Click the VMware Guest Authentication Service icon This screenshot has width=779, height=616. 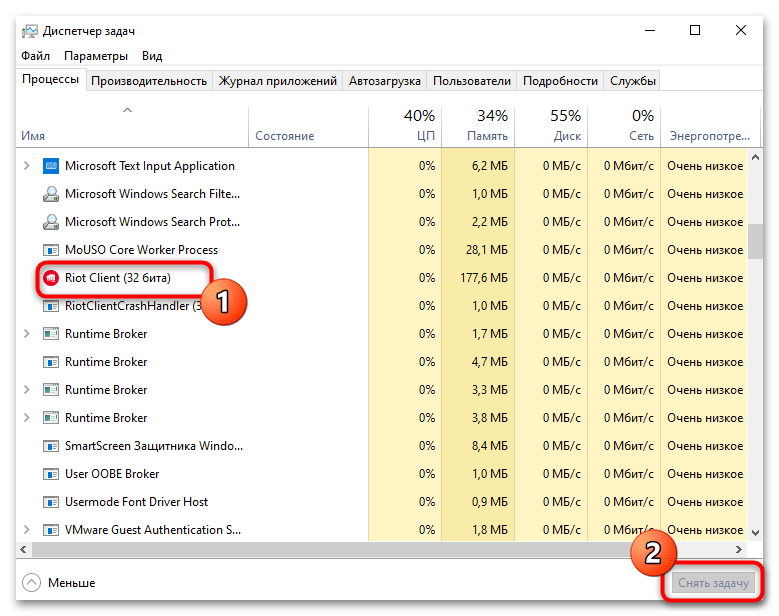(x=51, y=530)
